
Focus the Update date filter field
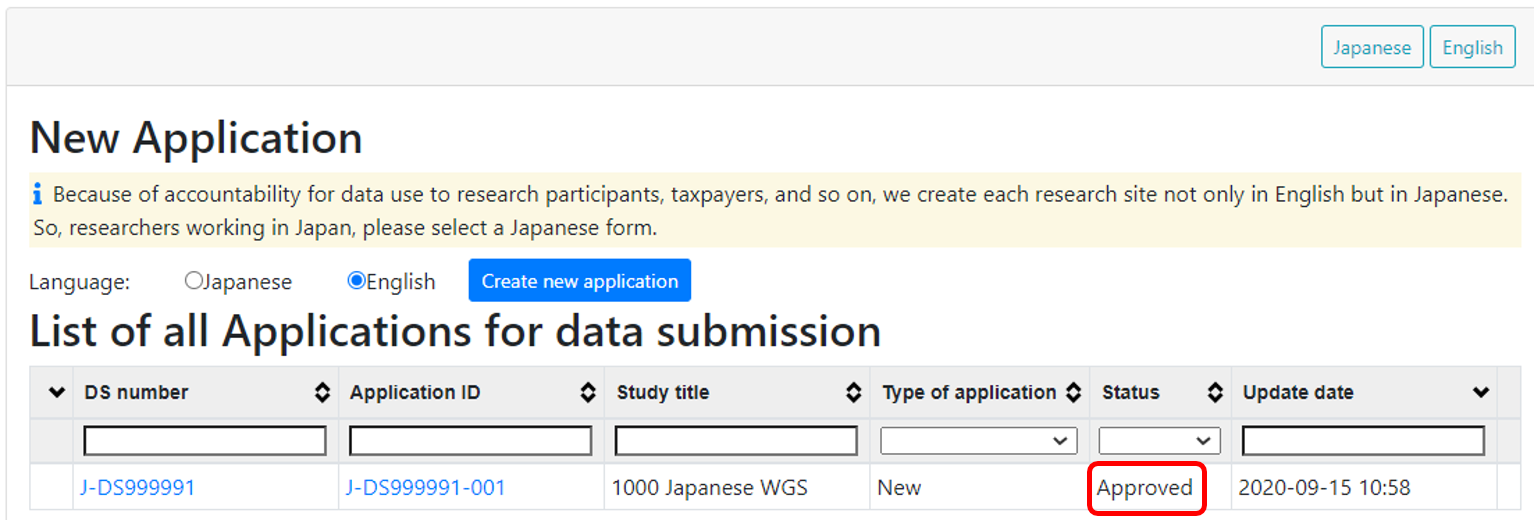pyautogui.click(x=1363, y=441)
